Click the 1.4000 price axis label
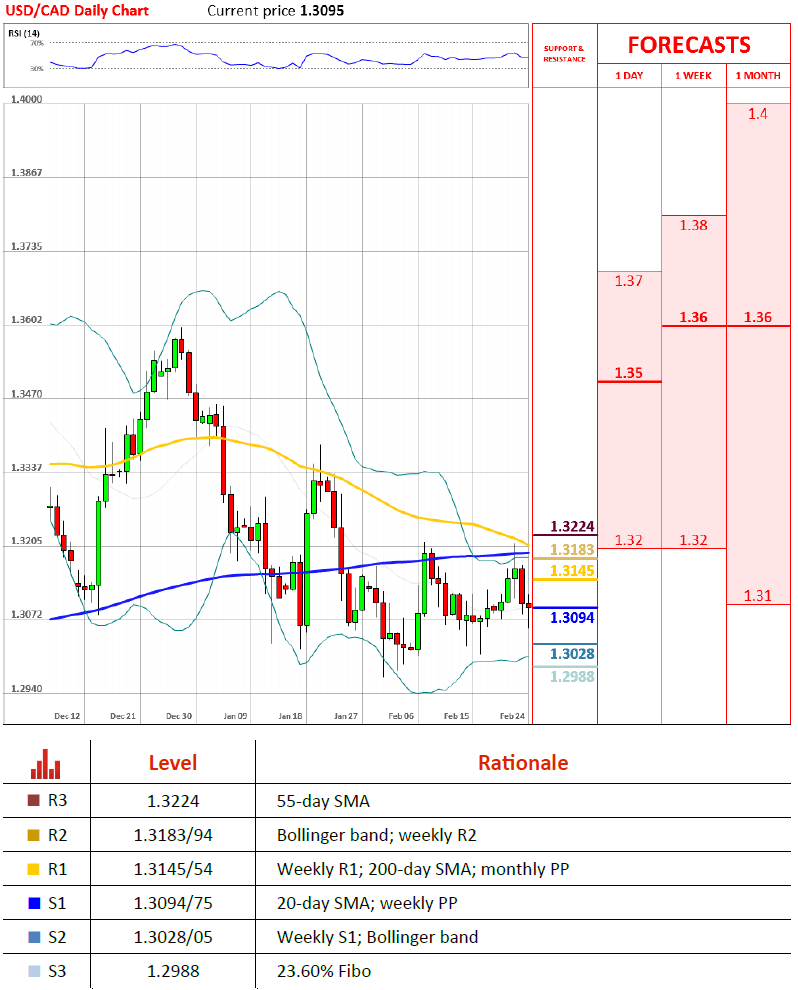 [x=27, y=99]
